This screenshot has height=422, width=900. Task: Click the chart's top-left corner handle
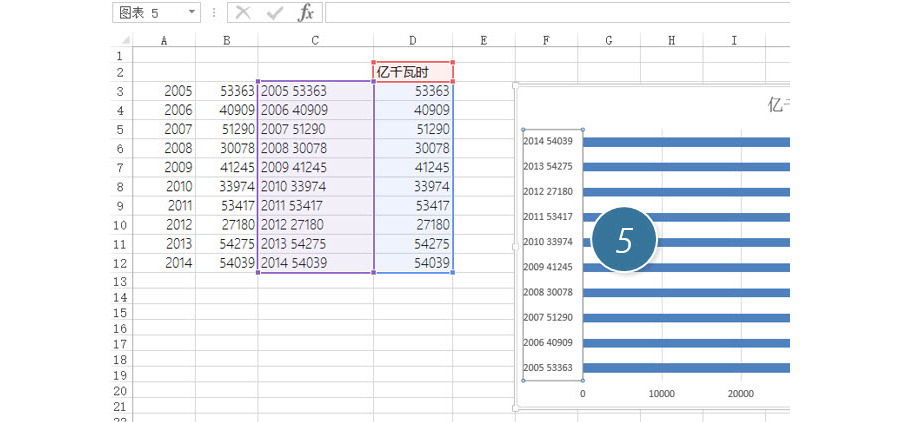tap(515, 85)
